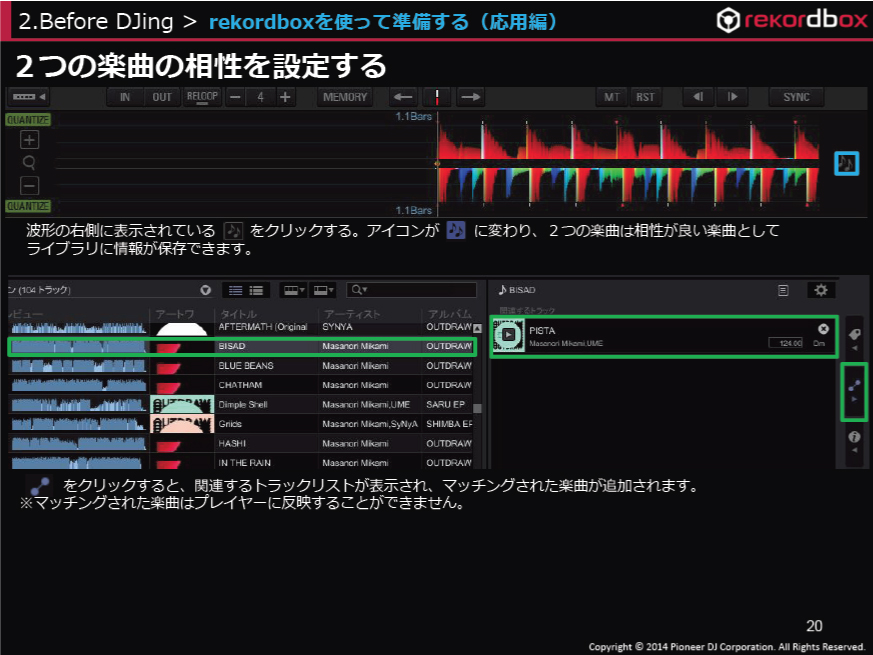This screenshot has height=655, width=873.
Task: Toggle upper QUANTIZE indicator
Action: tap(28, 120)
